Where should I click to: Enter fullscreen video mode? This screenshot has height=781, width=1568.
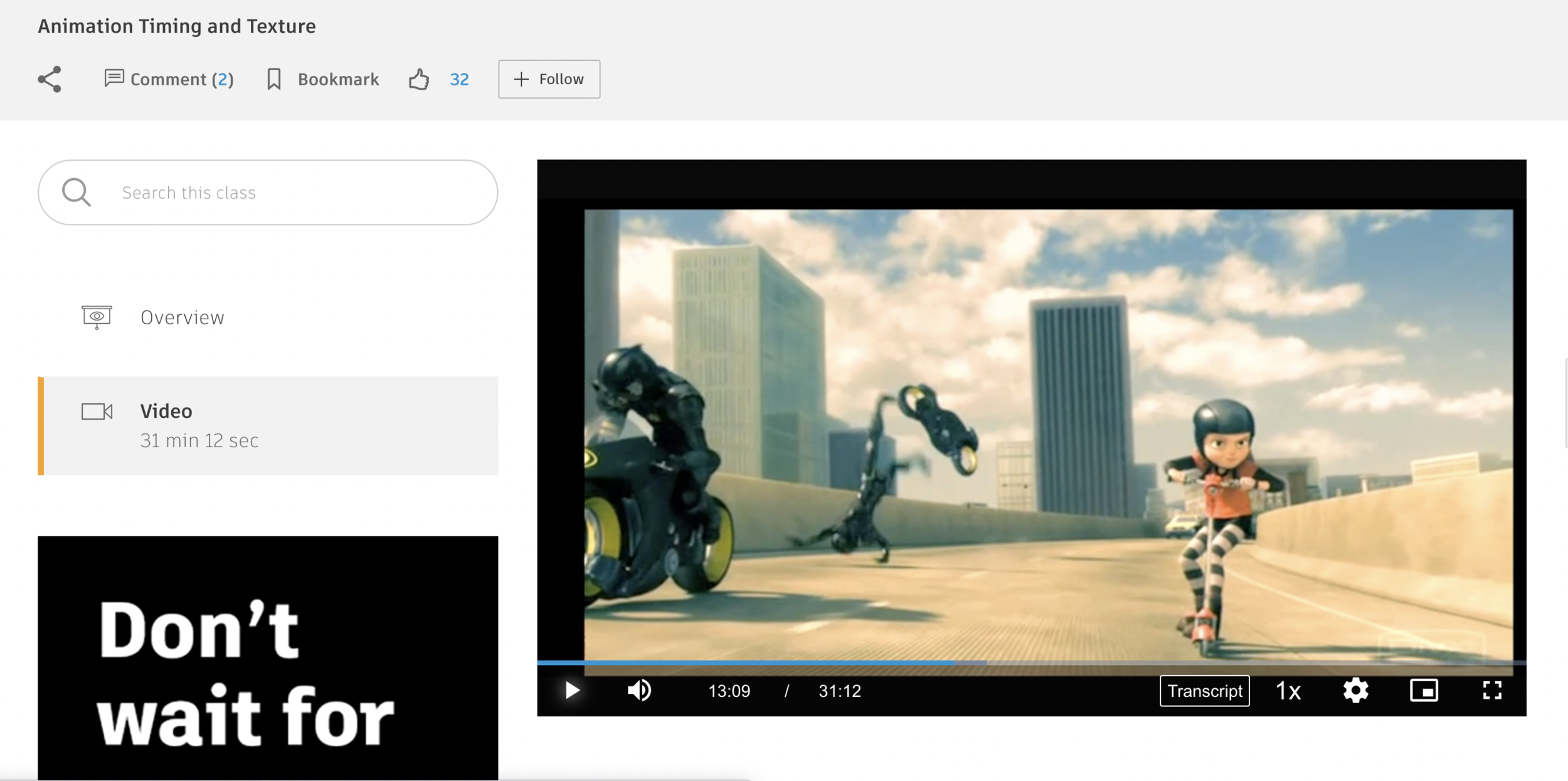[1492, 691]
